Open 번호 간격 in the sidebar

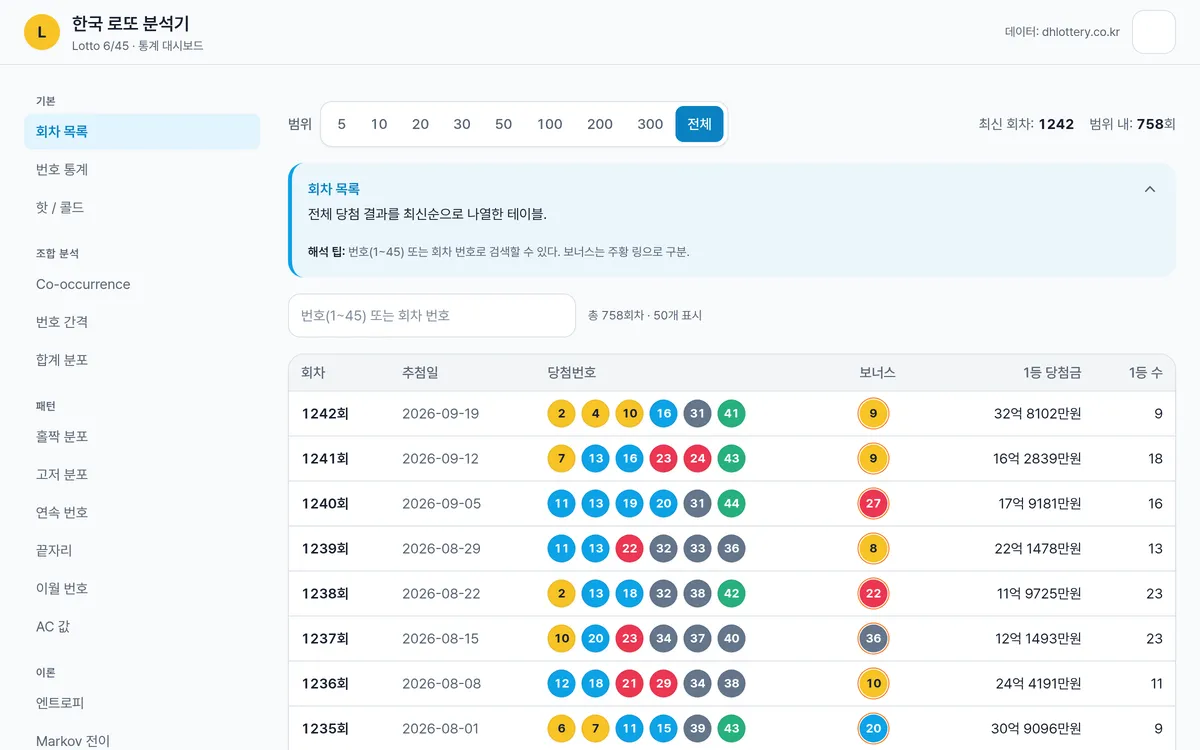pyautogui.click(x=142, y=322)
